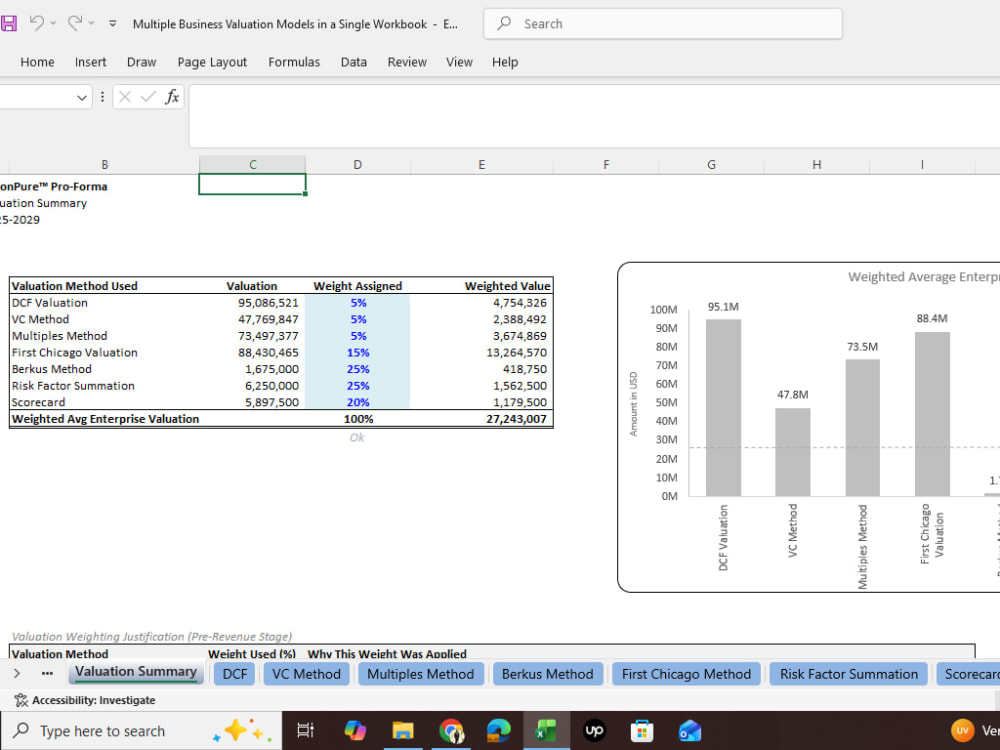Open the Draw ribbon tab
Viewport: 1000px width, 750px height.
point(142,62)
